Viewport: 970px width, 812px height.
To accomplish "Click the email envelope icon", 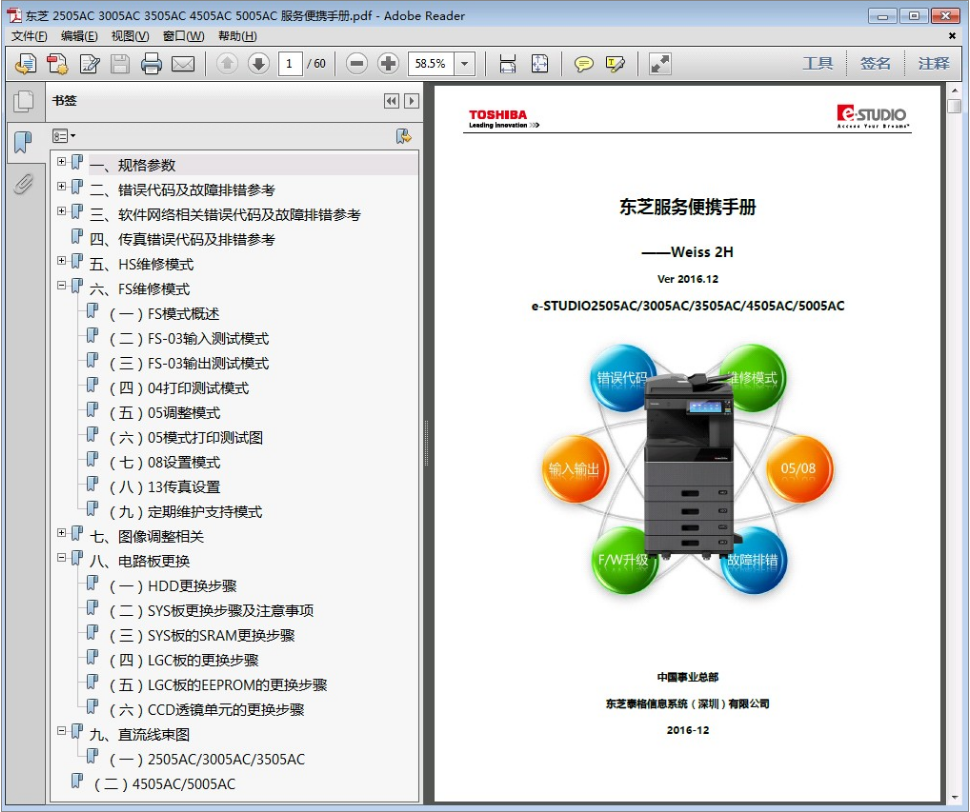I will pos(182,64).
